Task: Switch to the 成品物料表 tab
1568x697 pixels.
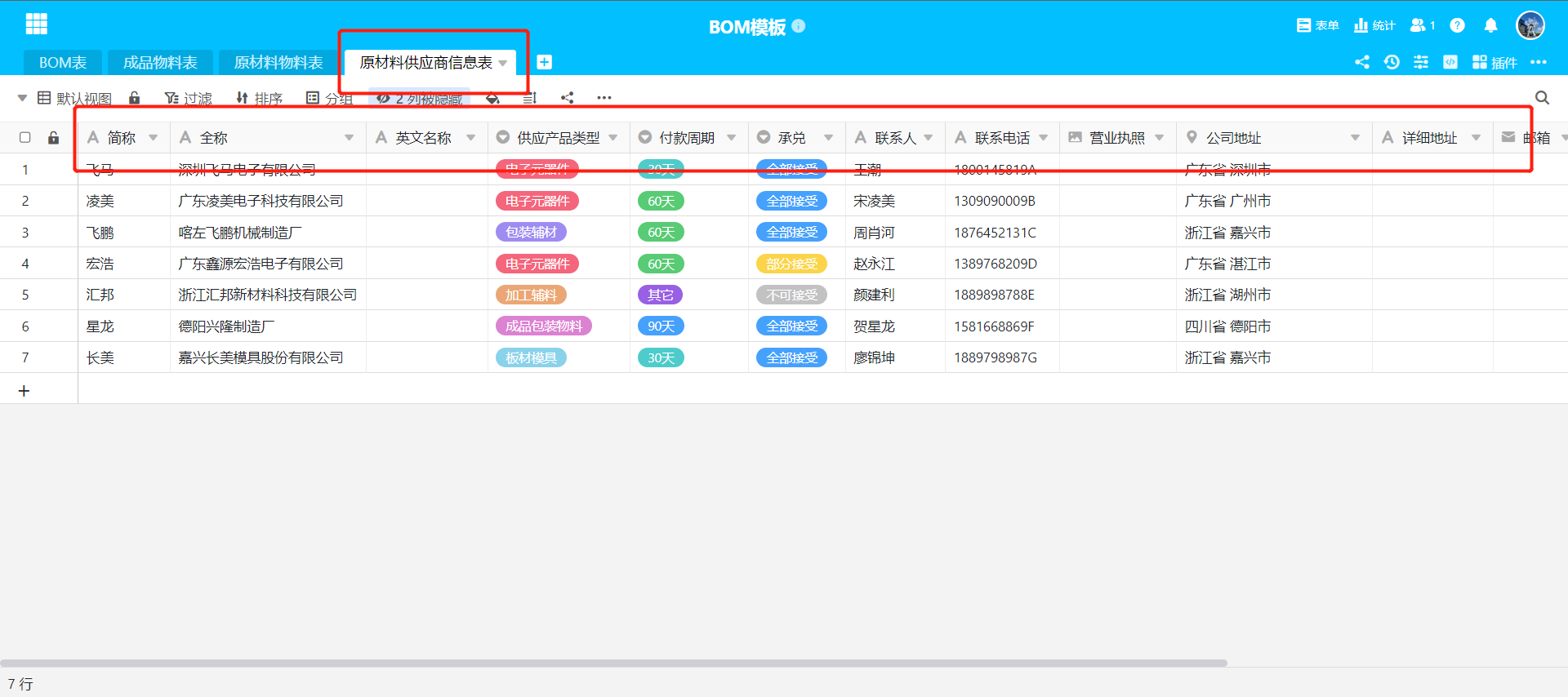Action: point(160,62)
